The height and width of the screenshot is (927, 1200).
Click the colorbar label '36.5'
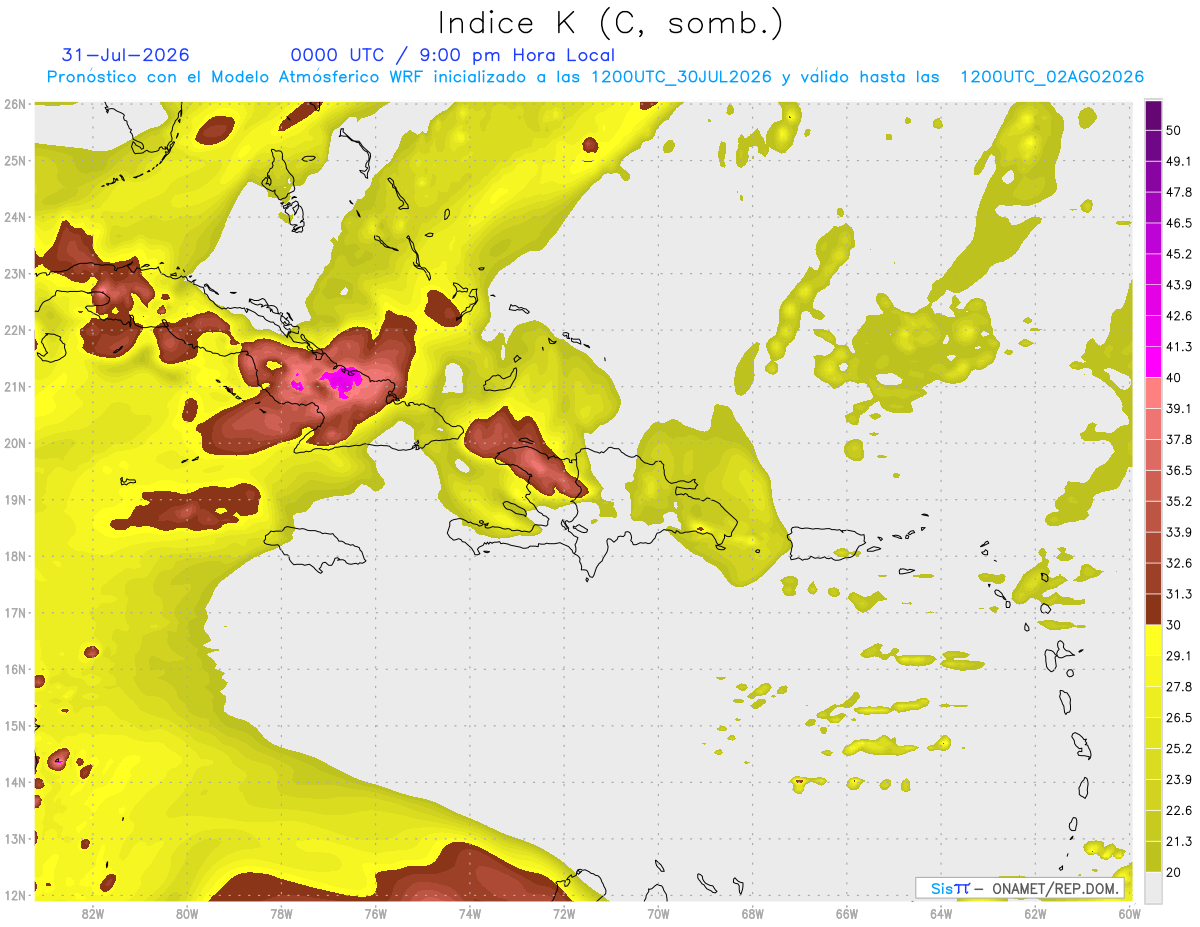point(1178,470)
